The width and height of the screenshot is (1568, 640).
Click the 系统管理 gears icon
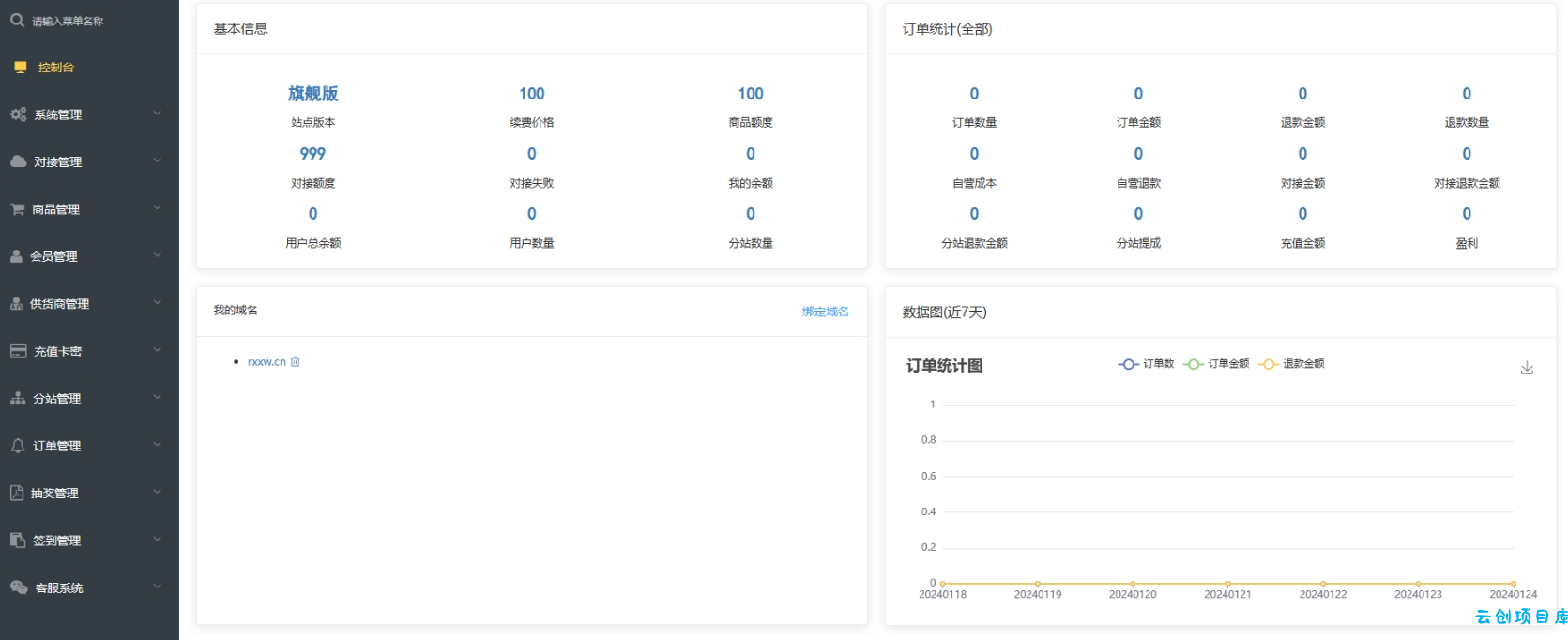tap(19, 114)
